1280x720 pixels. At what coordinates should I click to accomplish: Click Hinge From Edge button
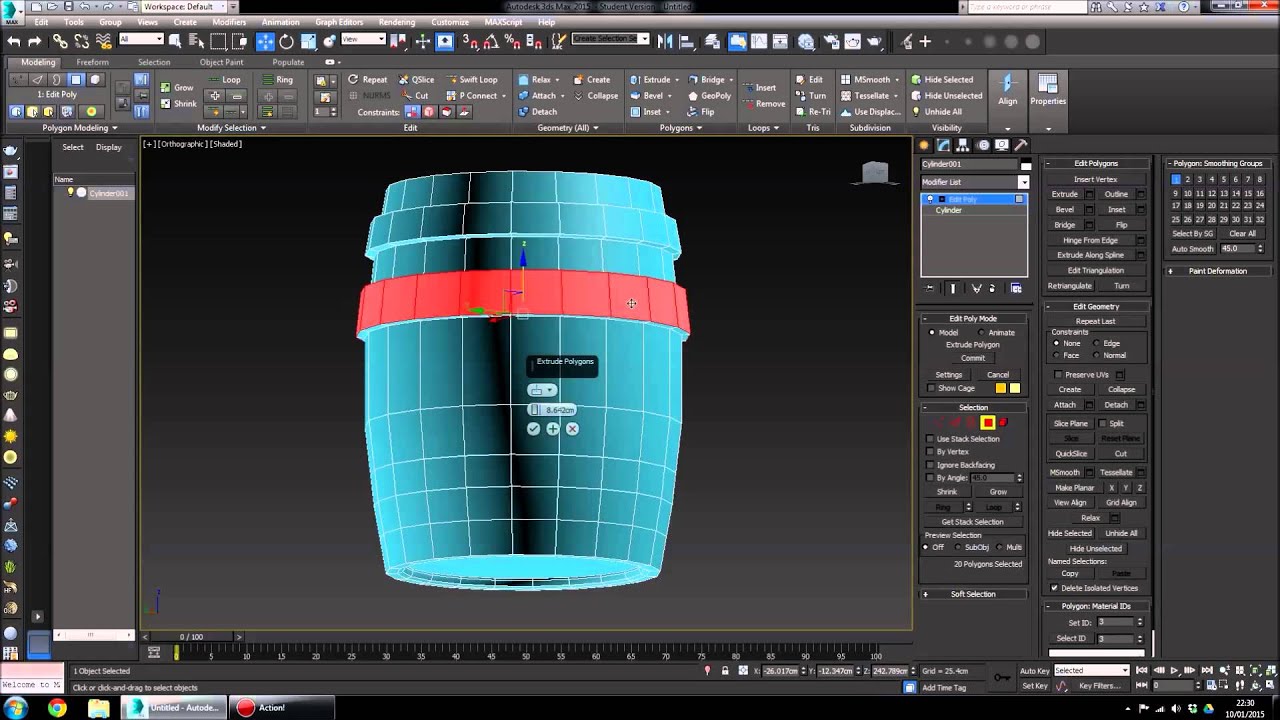pos(1090,240)
